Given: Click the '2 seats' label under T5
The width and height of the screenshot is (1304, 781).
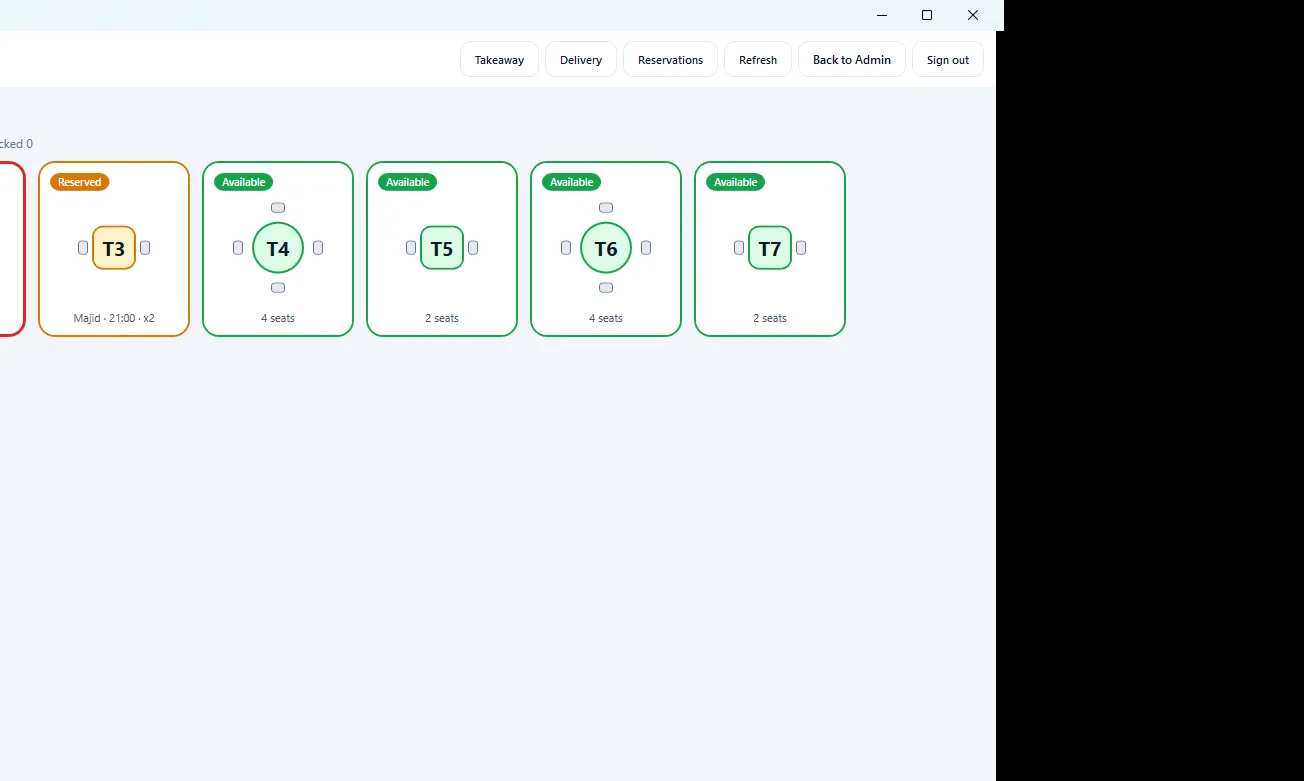Looking at the screenshot, I should click(442, 318).
